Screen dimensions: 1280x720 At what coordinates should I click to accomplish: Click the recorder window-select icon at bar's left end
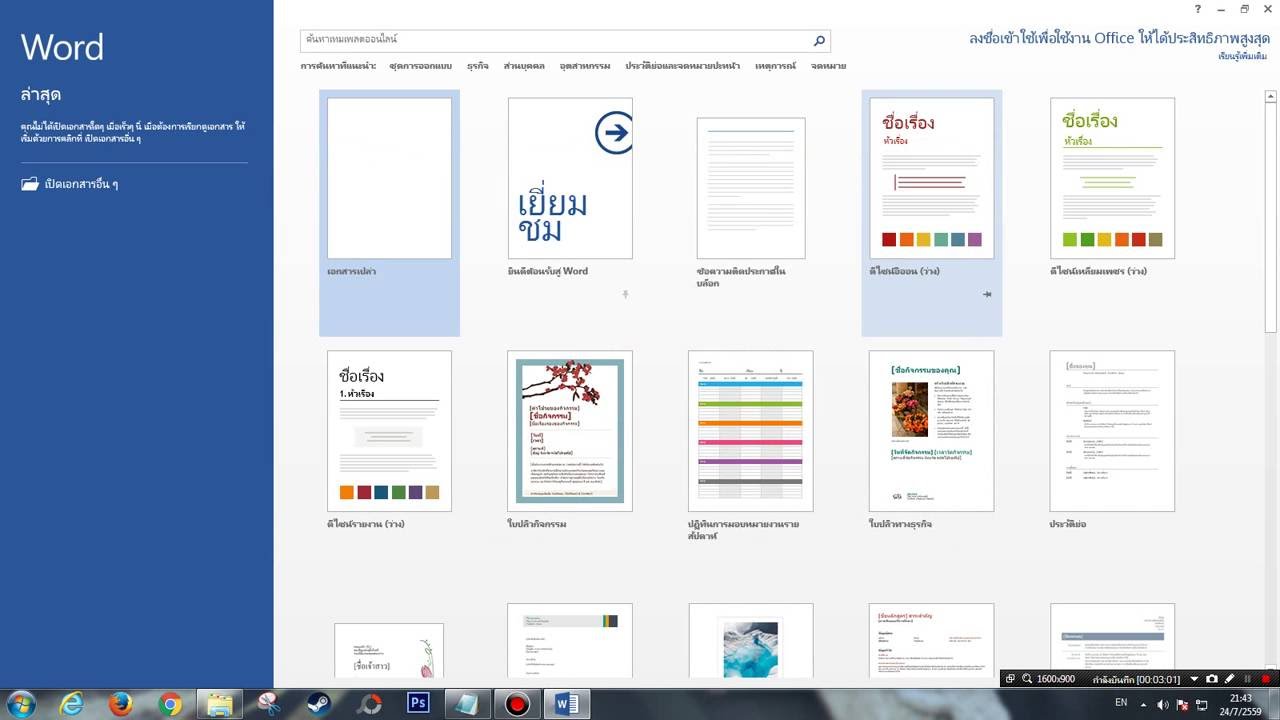(1010, 679)
